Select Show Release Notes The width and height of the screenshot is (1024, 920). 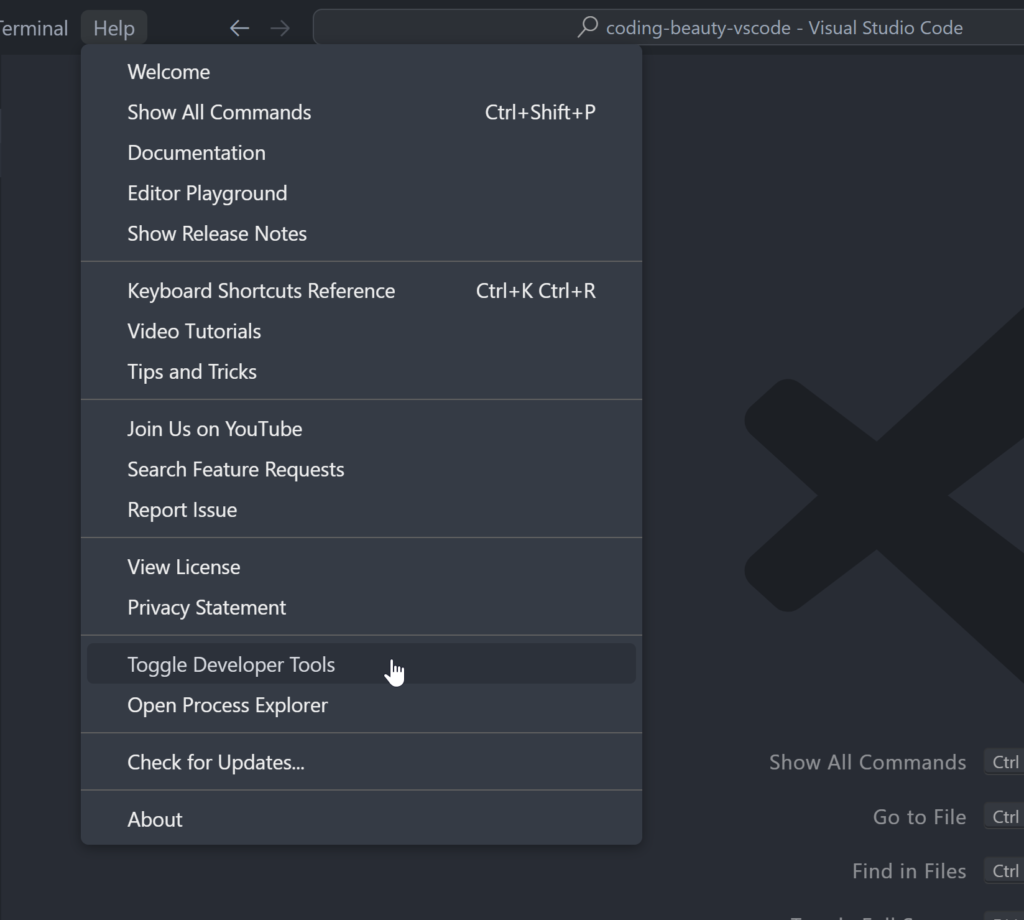[x=217, y=234]
